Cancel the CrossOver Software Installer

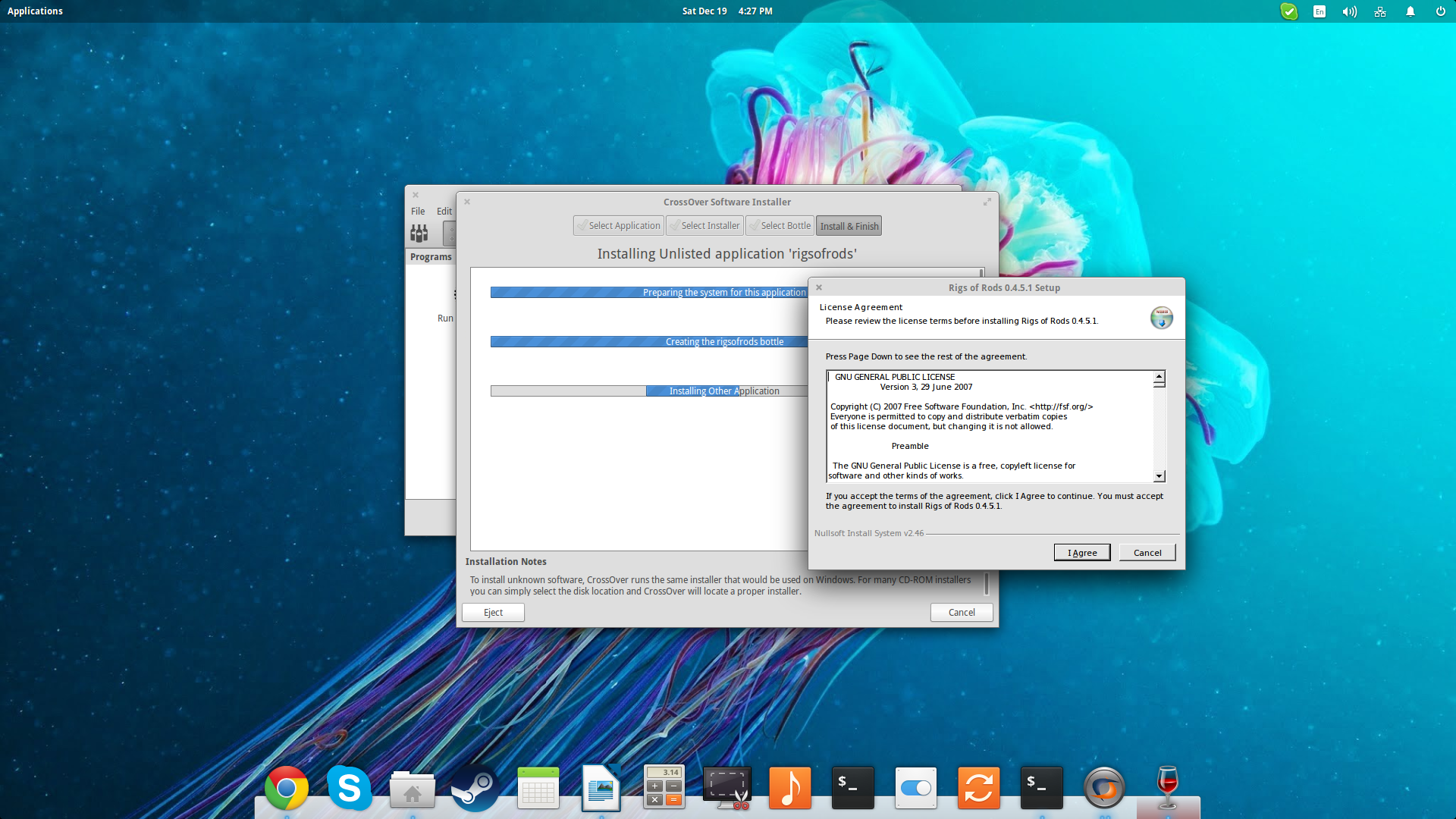point(962,613)
